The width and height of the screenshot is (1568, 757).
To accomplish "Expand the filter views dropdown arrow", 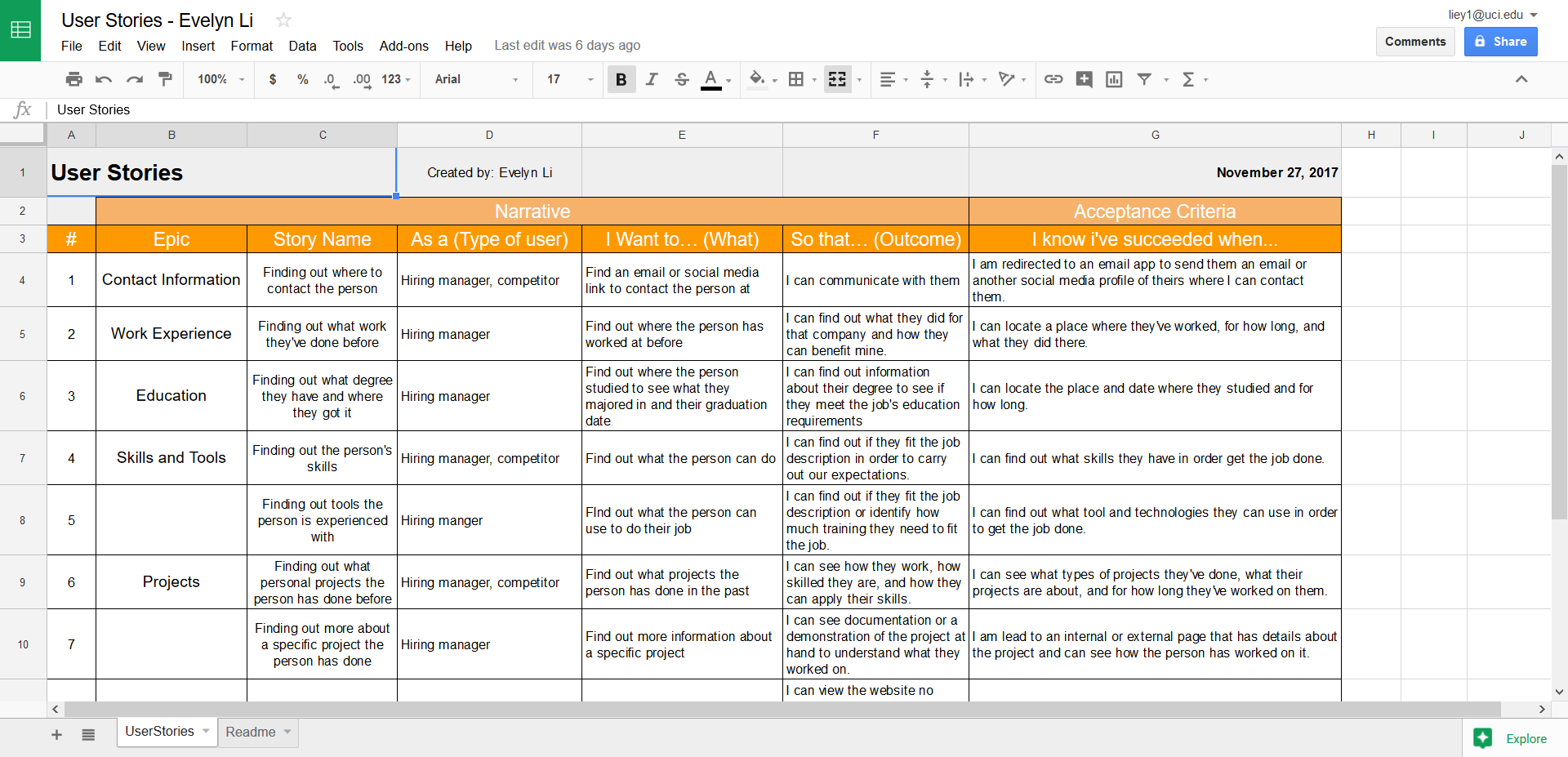I will pyautogui.click(x=1166, y=80).
